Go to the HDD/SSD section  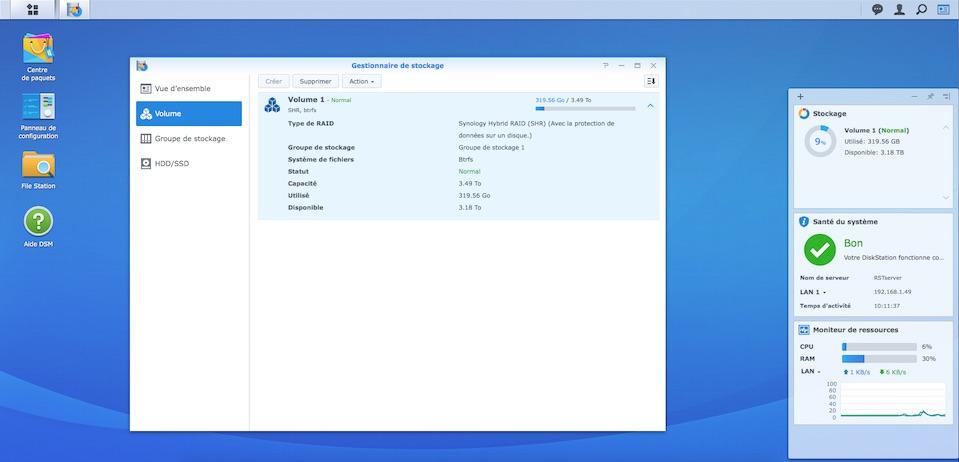point(189,163)
